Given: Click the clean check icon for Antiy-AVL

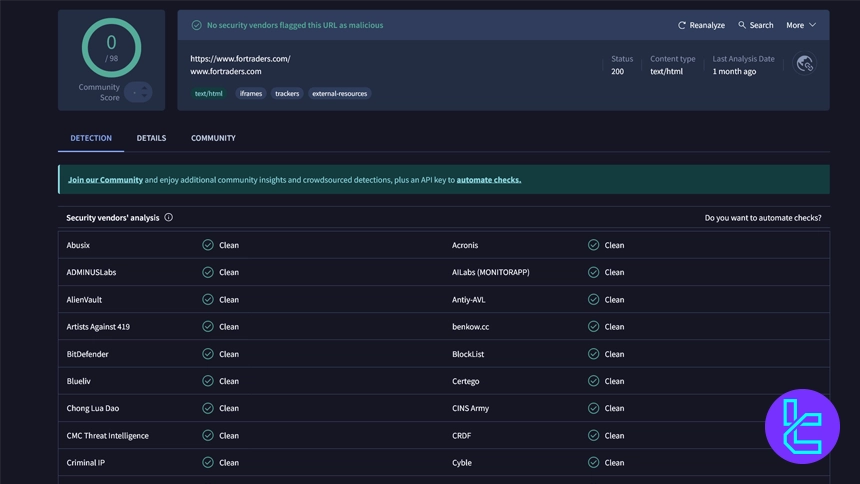Looking at the screenshot, I should pyautogui.click(x=593, y=300).
